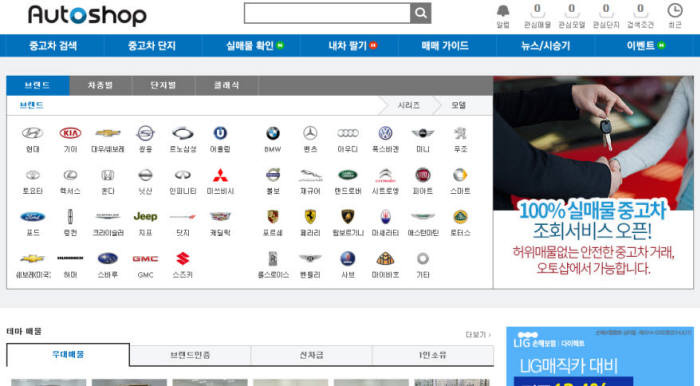
Task: Go to the Autoshop logo home
Action: click(x=87, y=15)
